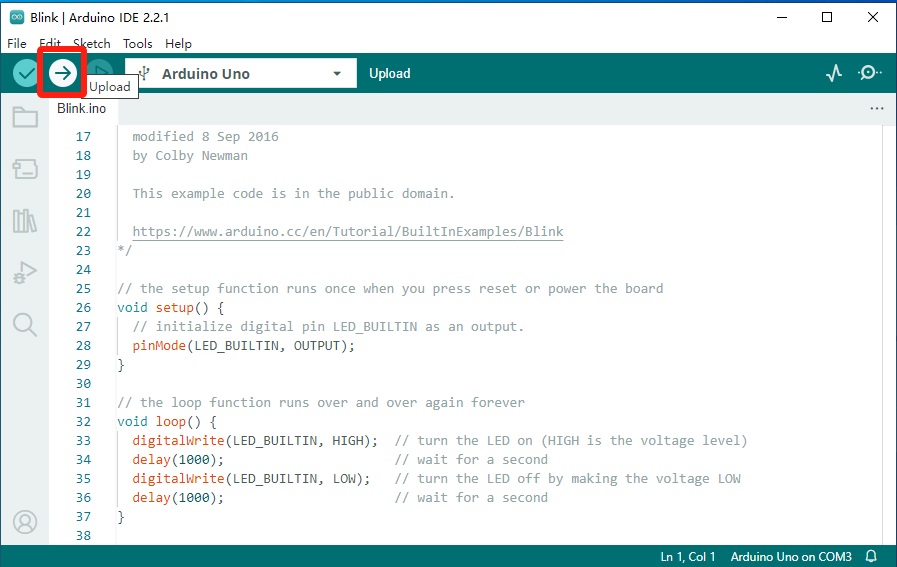The image size is (897, 567).
Task: Open the File menu
Action: pos(17,43)
